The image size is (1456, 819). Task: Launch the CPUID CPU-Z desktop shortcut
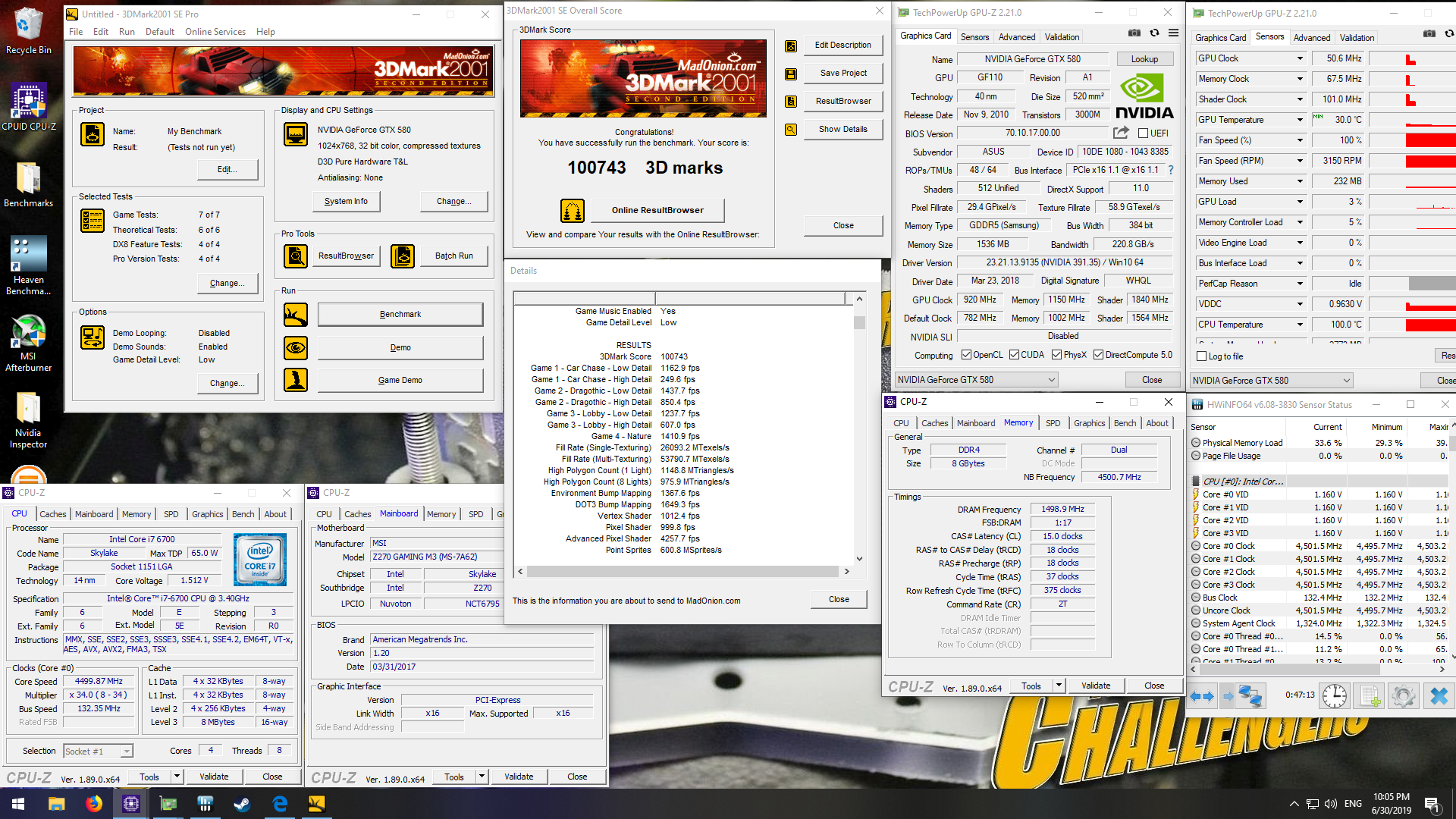(x=28, y=106)
